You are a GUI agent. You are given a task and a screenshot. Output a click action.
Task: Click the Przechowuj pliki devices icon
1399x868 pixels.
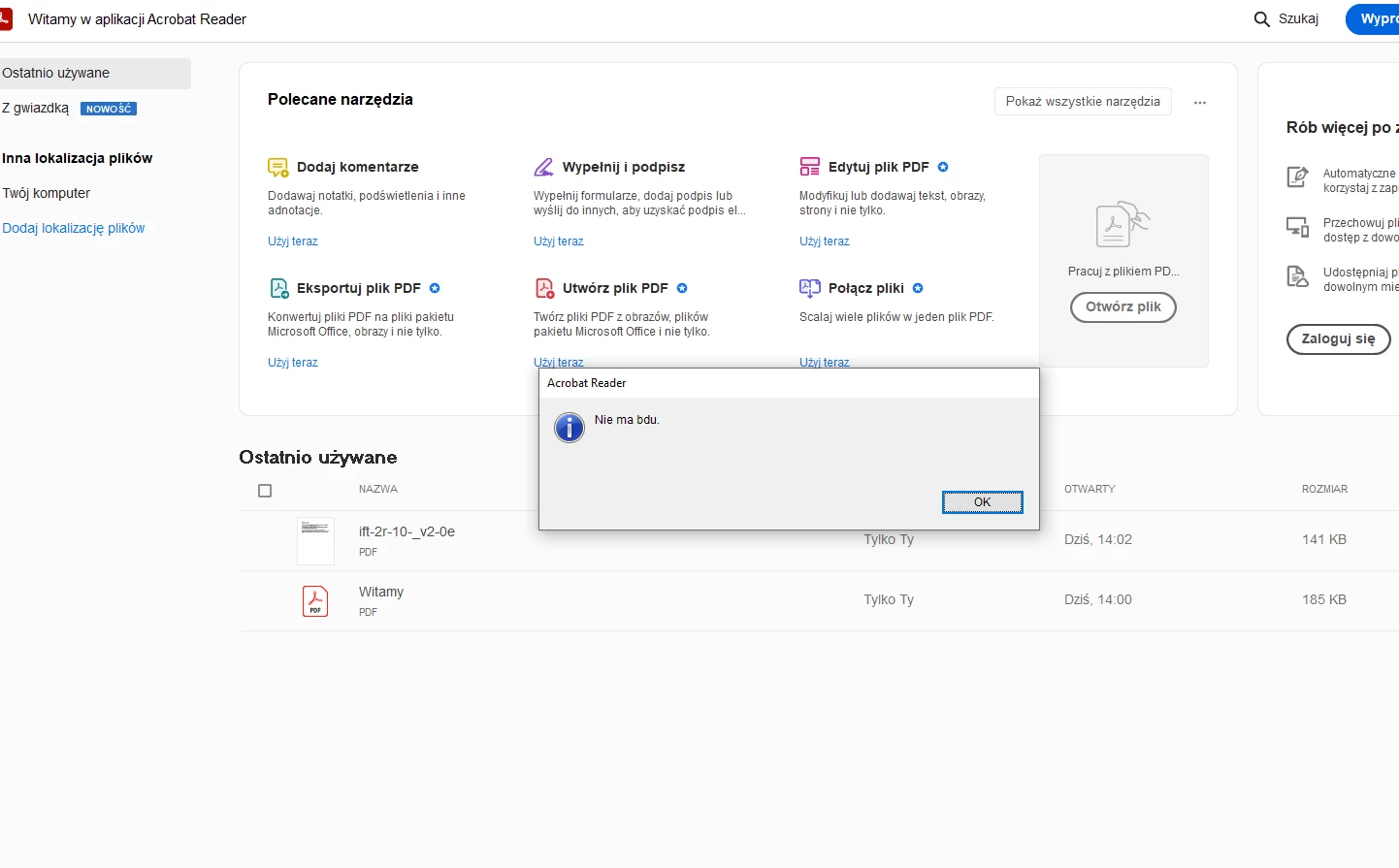click(1297, 227)
